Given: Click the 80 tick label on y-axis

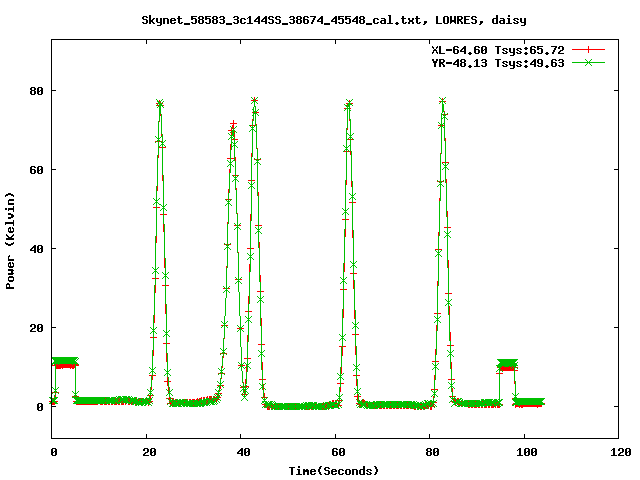Looking at the screenshot, I should 37,90.
